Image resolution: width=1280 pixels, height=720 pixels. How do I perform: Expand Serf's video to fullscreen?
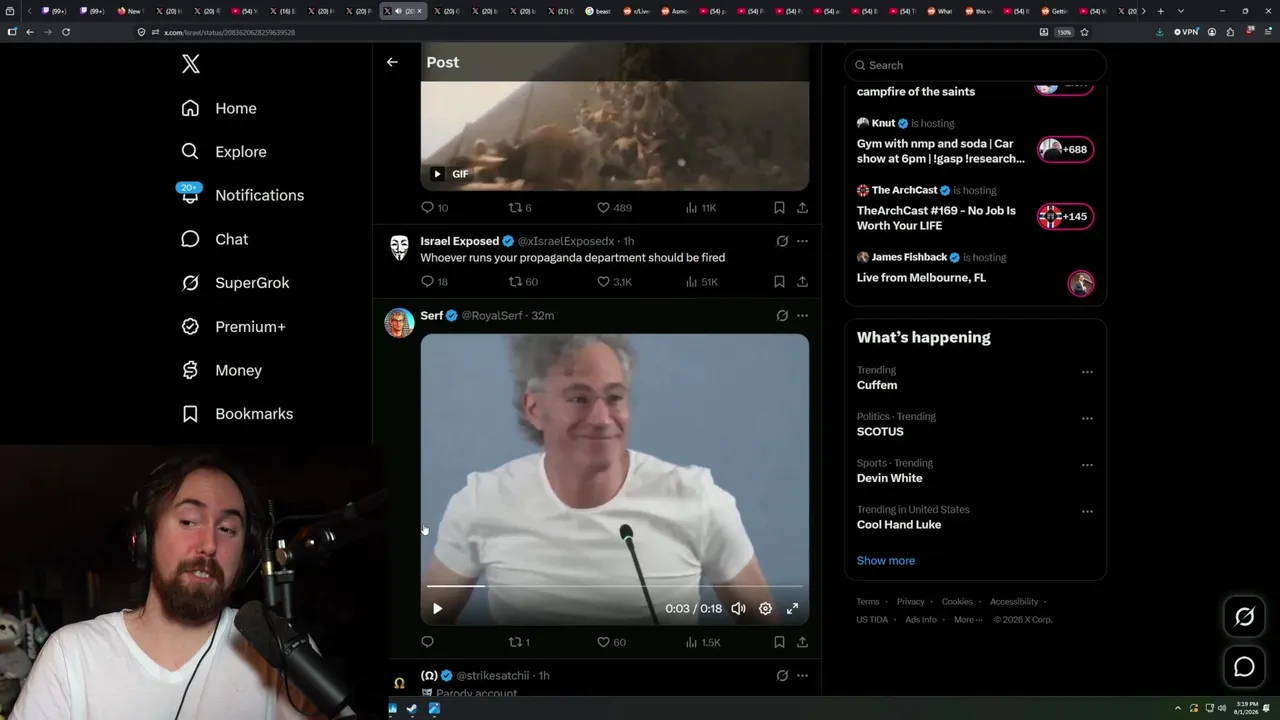792,608
